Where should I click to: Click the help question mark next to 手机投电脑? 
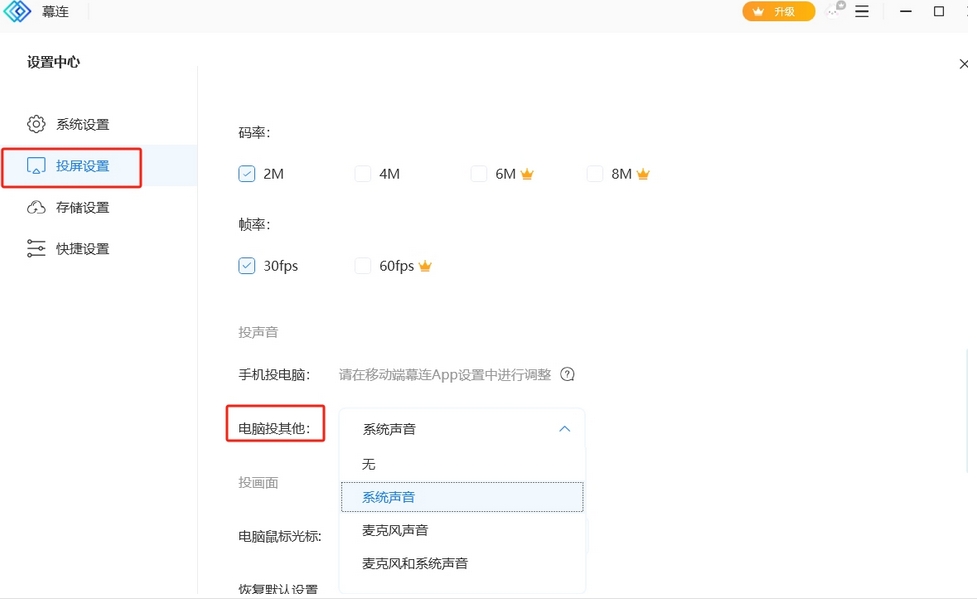[x=568, y=375]
